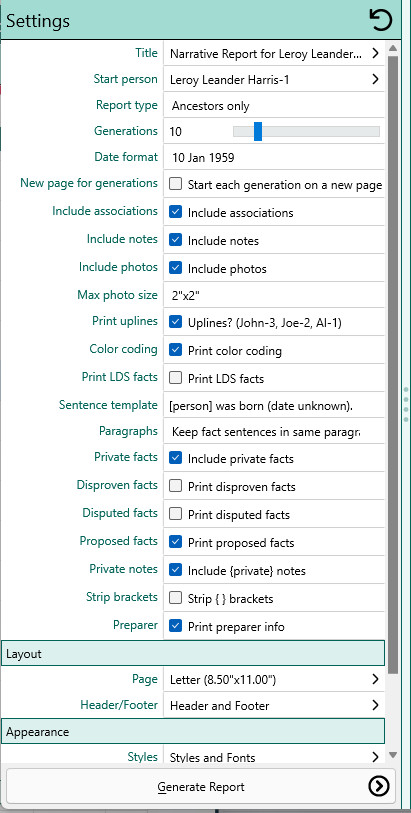Uncheck Print preparer info checkbox
Viewport: 411px width, 813px height.
[176, 626]
